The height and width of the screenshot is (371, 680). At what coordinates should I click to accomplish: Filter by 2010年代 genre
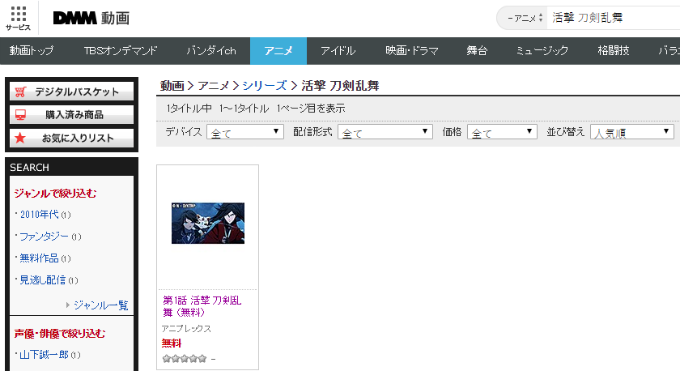[39, 214]
